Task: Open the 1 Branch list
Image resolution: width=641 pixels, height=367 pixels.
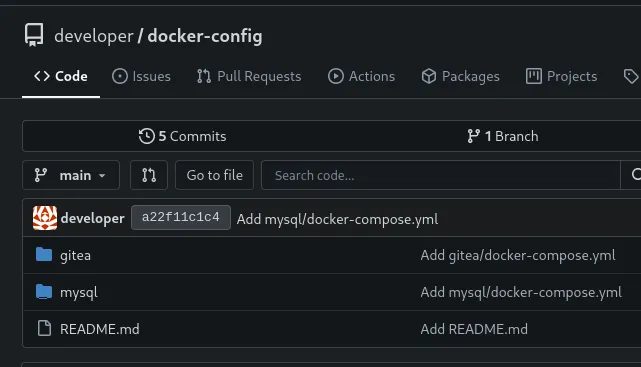Action: (503, 136)
